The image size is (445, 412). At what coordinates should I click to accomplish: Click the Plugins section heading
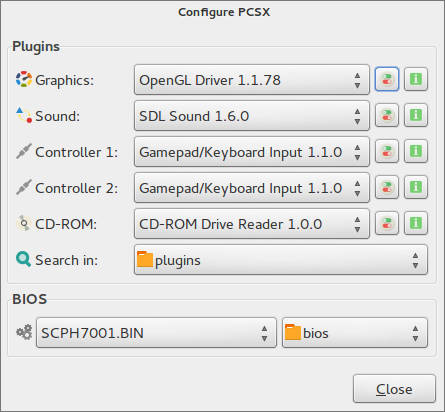[x=36, y=47]
